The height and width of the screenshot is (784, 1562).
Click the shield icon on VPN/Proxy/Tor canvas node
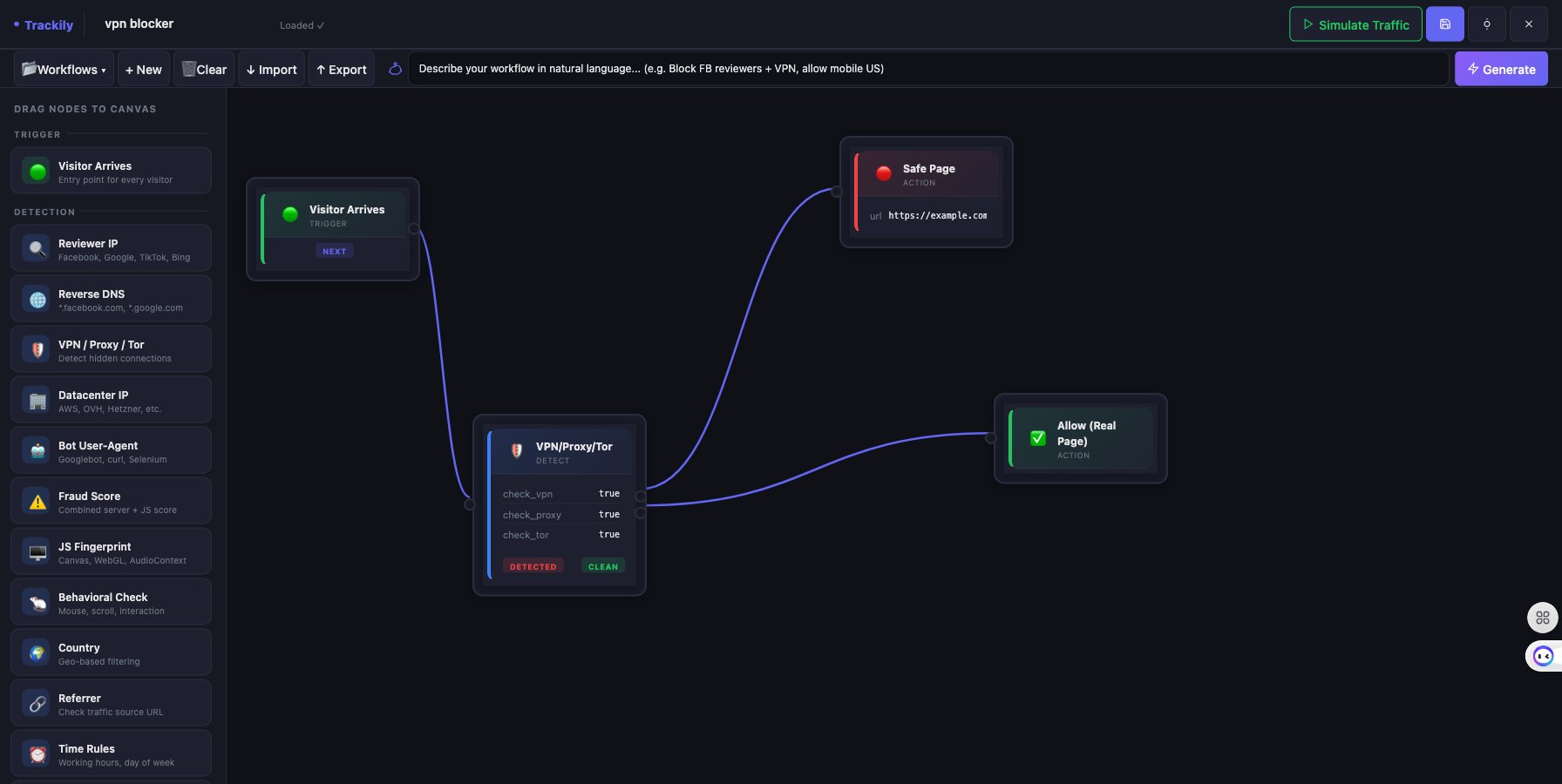[517, 451]
